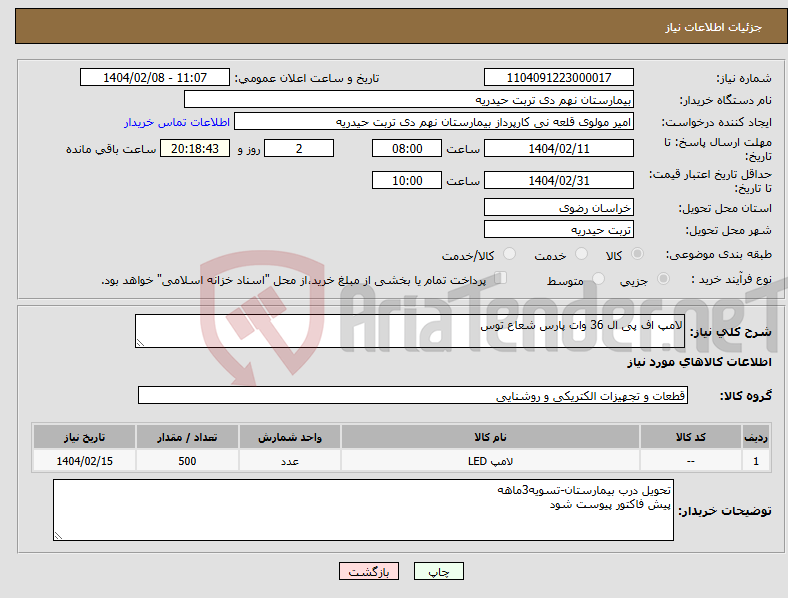Click the description textarea resize handle

click(140, 343)
